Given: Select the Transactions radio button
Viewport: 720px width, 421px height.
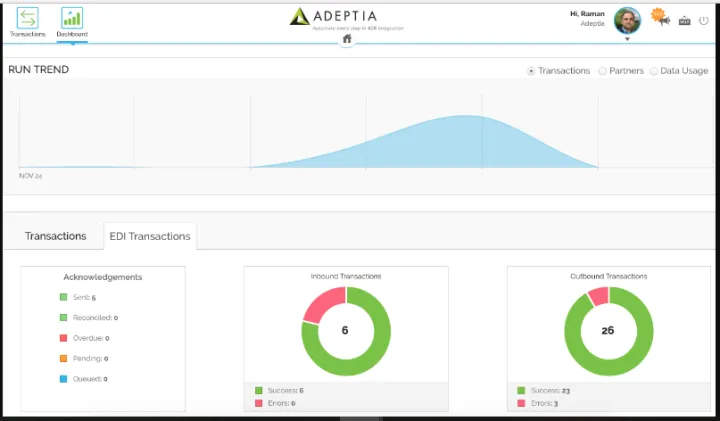Looking at the screenshot, I should coord(531,71).
